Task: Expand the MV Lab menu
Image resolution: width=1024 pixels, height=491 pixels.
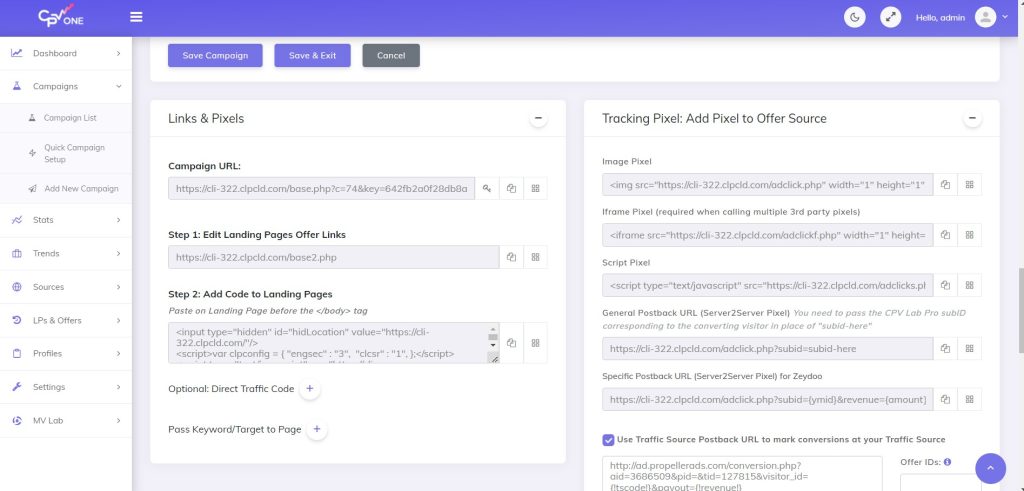Action: click(118, 420)
